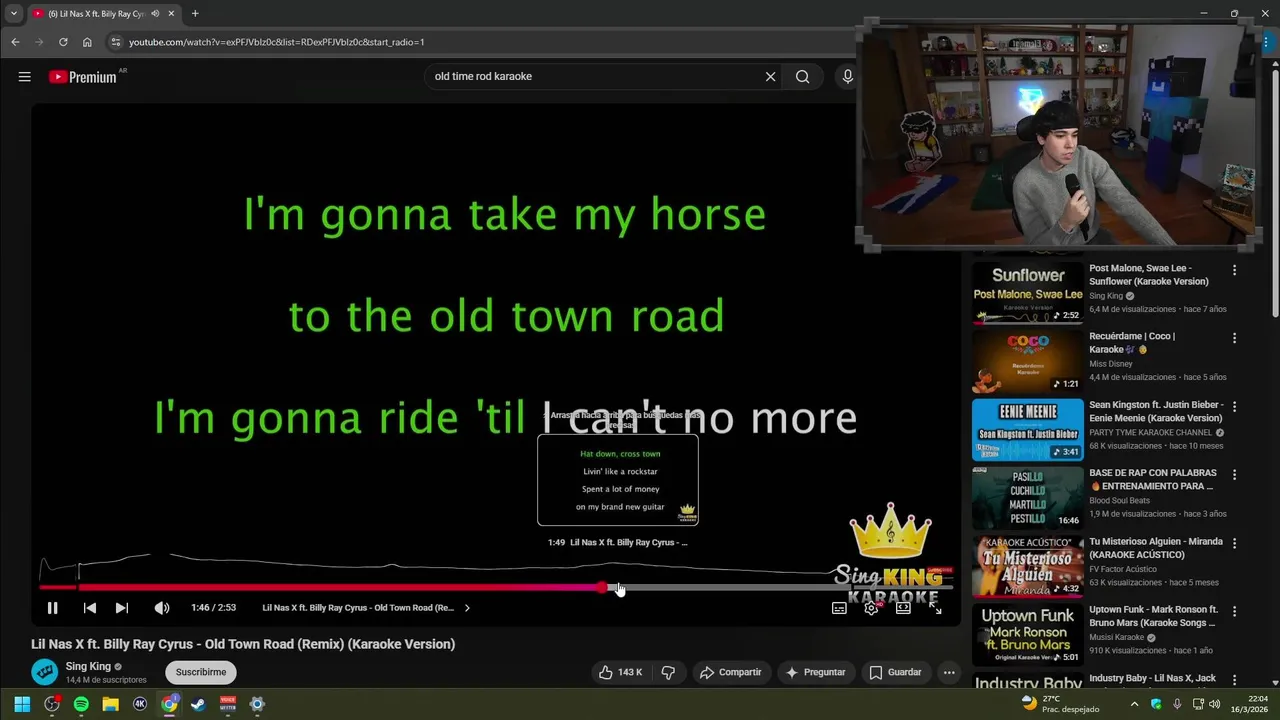Run search with the magnifier button

[802, 77]
